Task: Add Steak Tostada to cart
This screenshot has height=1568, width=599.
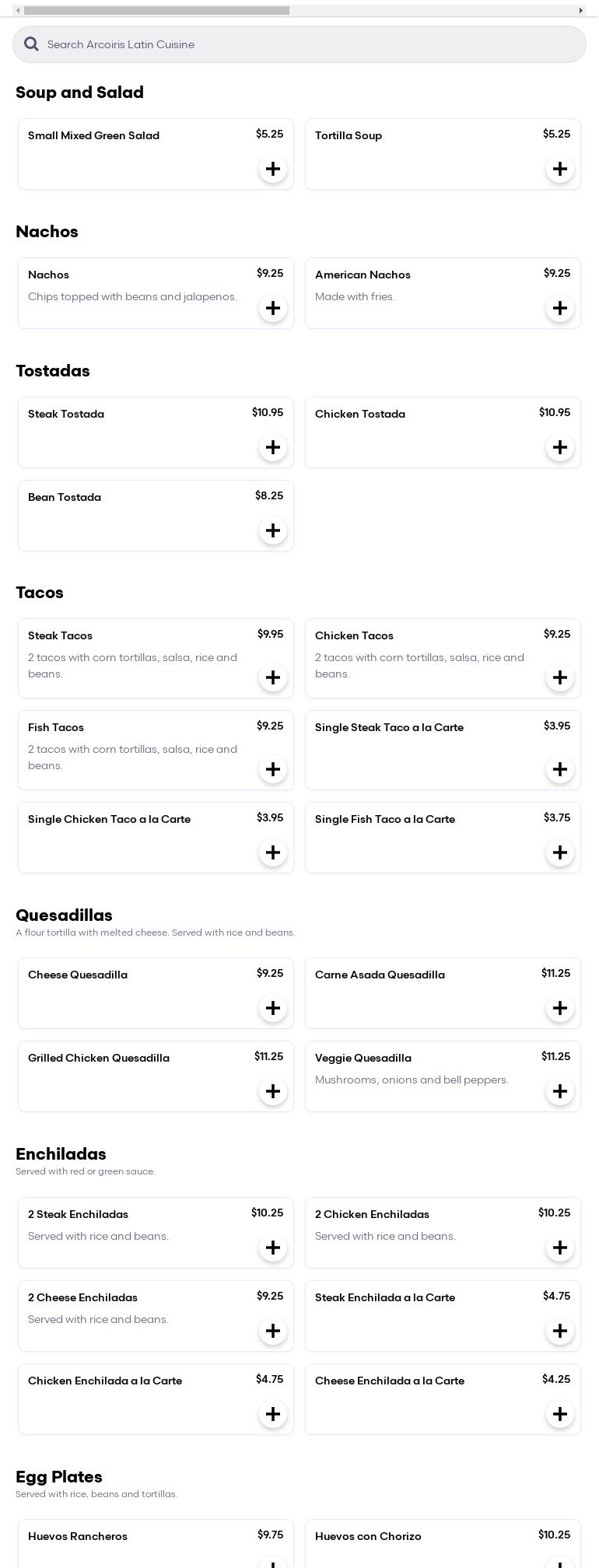Action: point(273,447)
